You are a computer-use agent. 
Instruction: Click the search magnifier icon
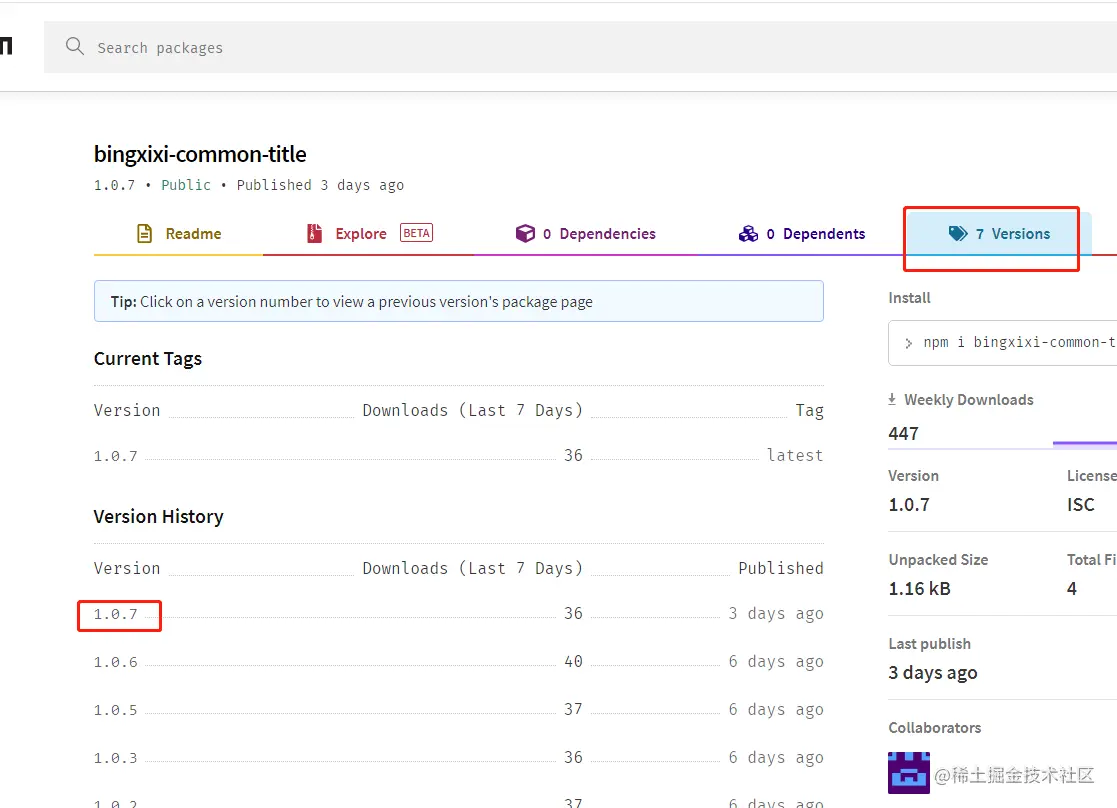point(74,46)
